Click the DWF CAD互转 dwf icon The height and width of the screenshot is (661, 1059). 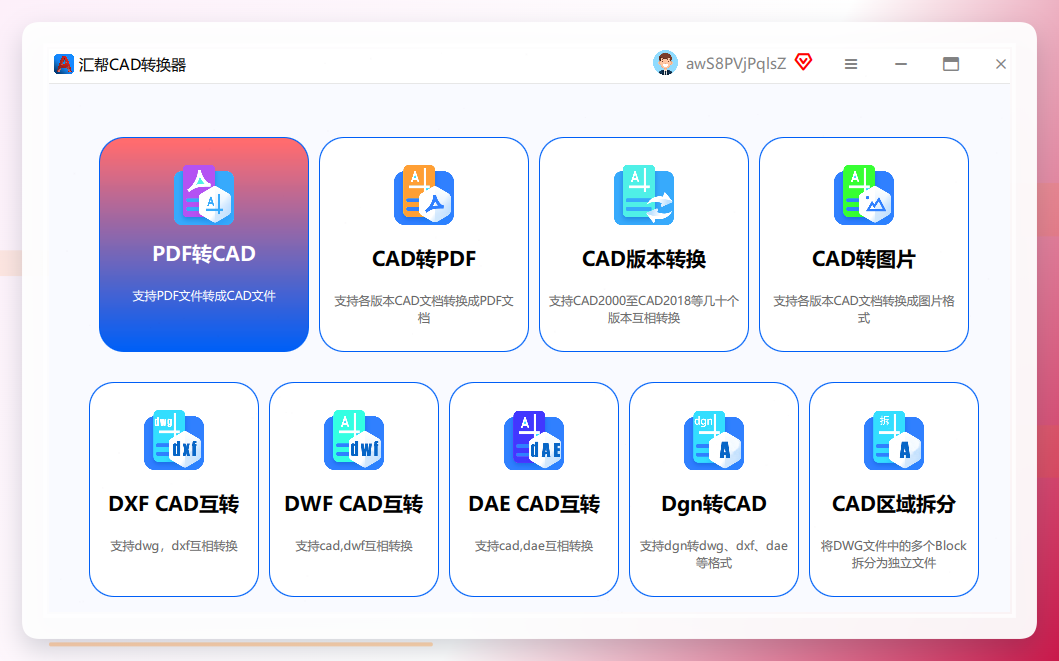[x=354, y=440]
